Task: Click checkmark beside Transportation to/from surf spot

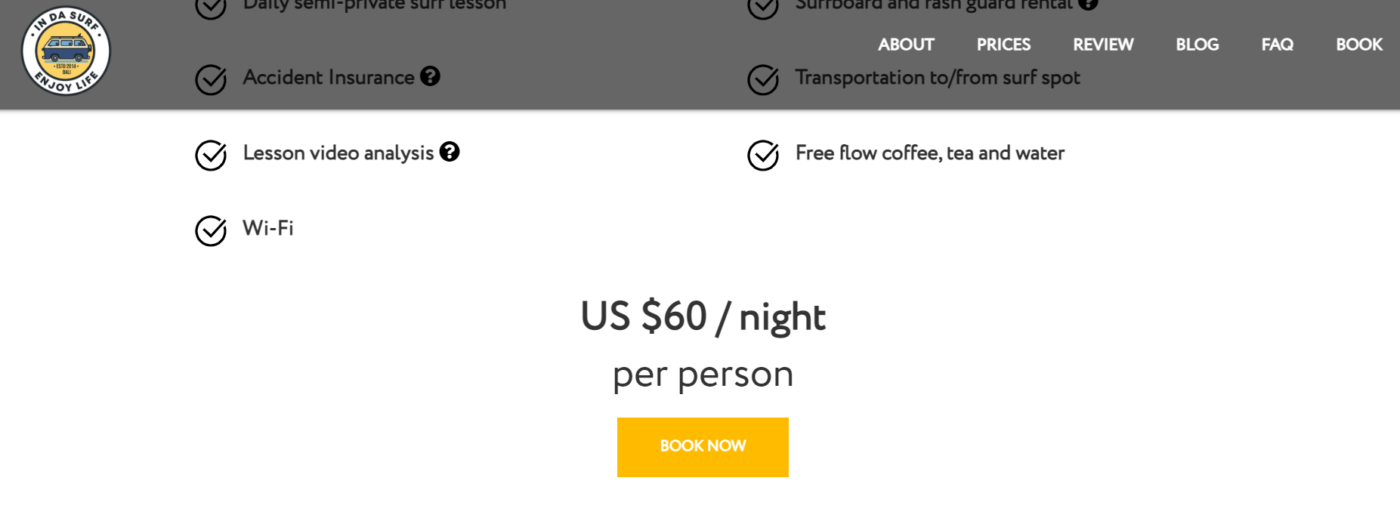Action: coord(763,79)
